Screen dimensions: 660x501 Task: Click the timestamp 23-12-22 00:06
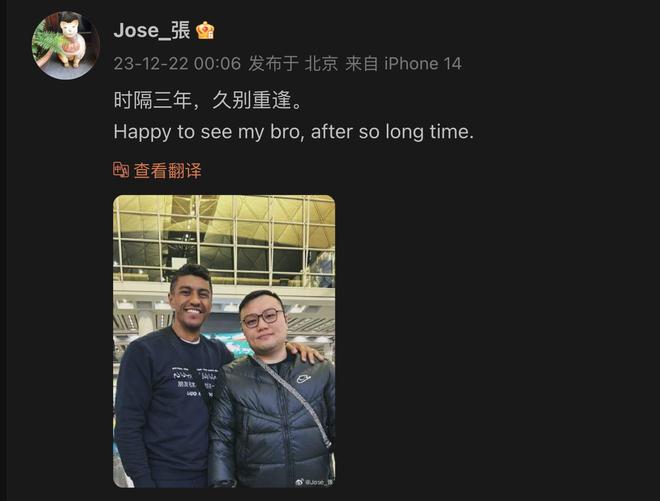tap(177, 64)
